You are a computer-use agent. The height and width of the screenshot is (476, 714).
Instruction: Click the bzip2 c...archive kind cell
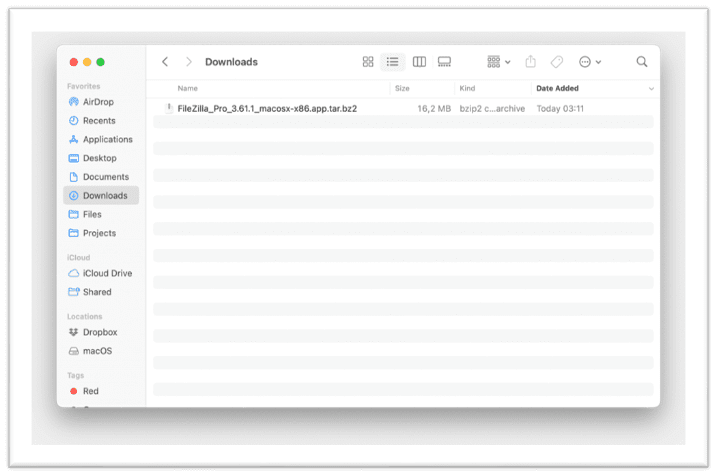coord(492,108)
